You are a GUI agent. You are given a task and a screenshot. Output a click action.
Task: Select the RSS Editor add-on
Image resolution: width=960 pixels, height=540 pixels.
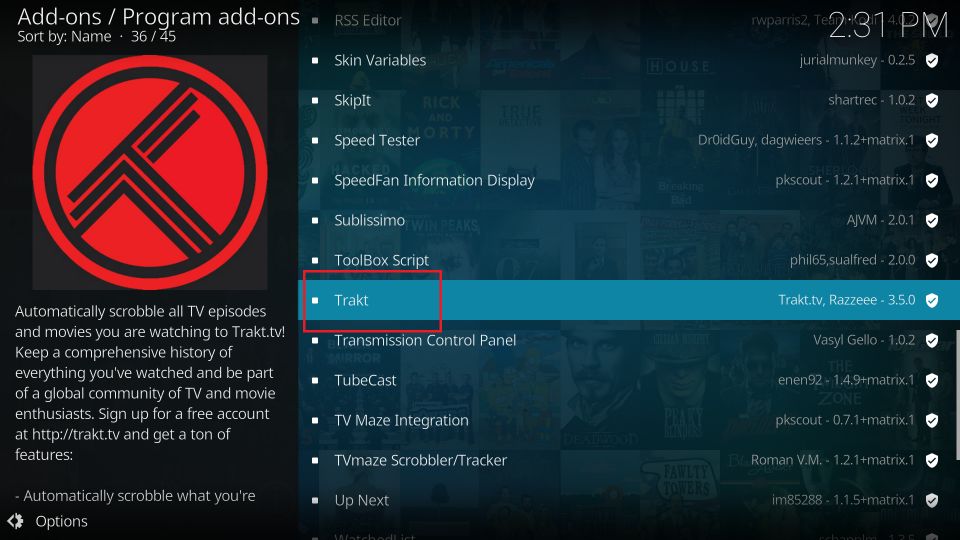629,20
